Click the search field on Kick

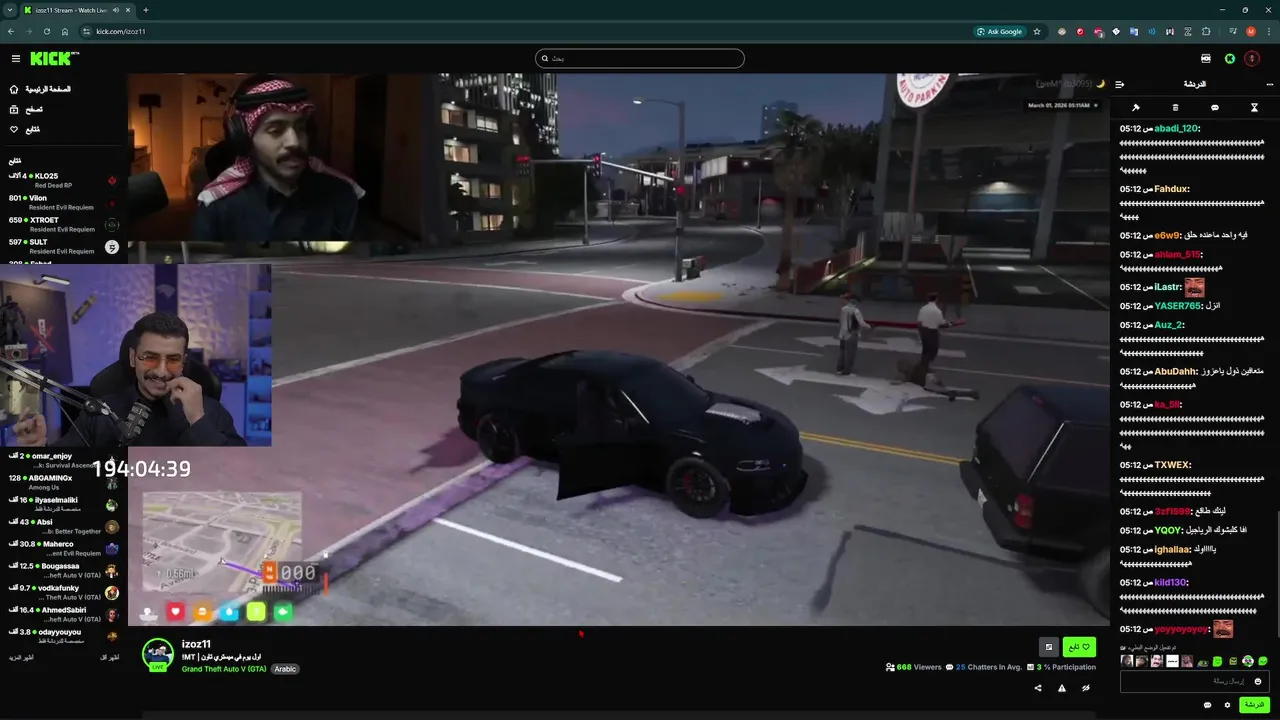point(640,58)
